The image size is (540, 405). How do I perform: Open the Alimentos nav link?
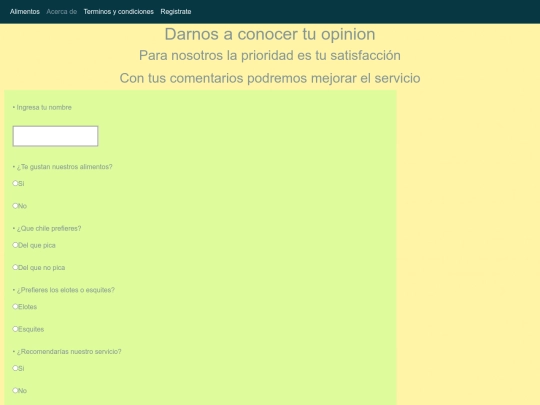[25, 12]
